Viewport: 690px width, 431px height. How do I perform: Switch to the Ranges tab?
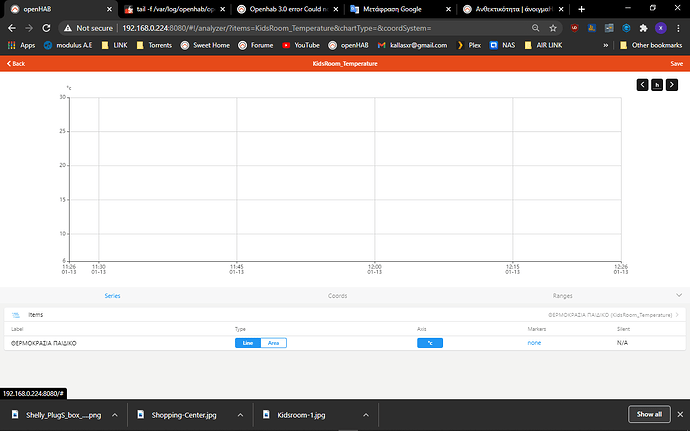click(563, 296)
